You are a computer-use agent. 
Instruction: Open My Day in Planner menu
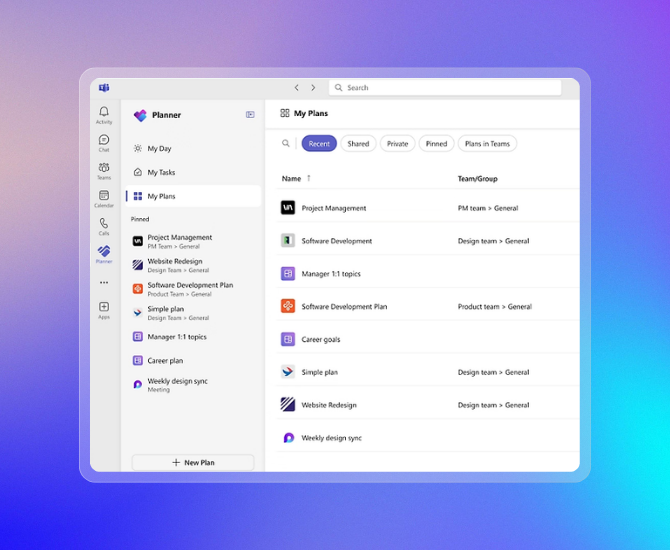(x=159, y=149)
